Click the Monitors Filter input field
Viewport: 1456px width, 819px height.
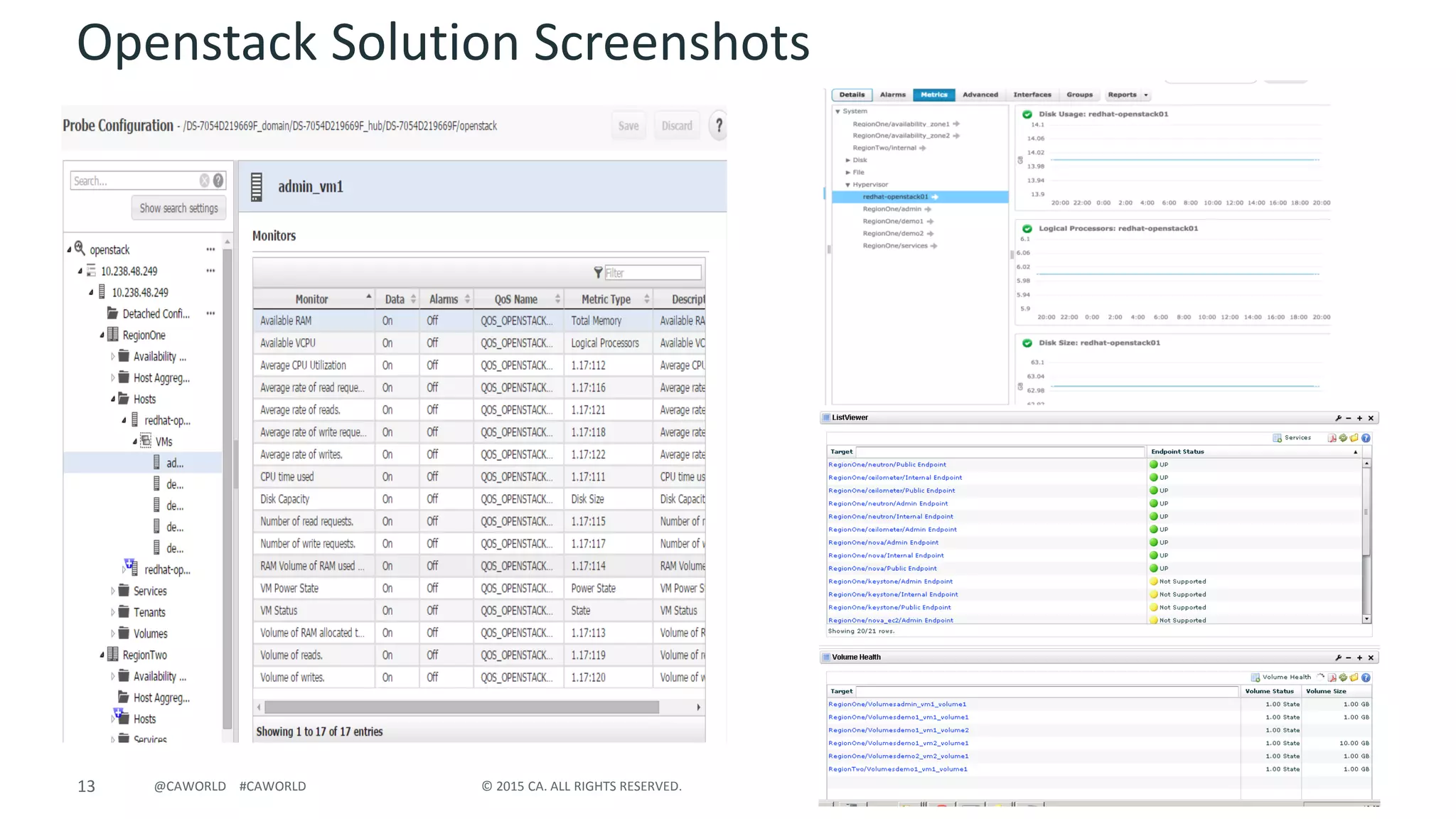coord(653,272)
